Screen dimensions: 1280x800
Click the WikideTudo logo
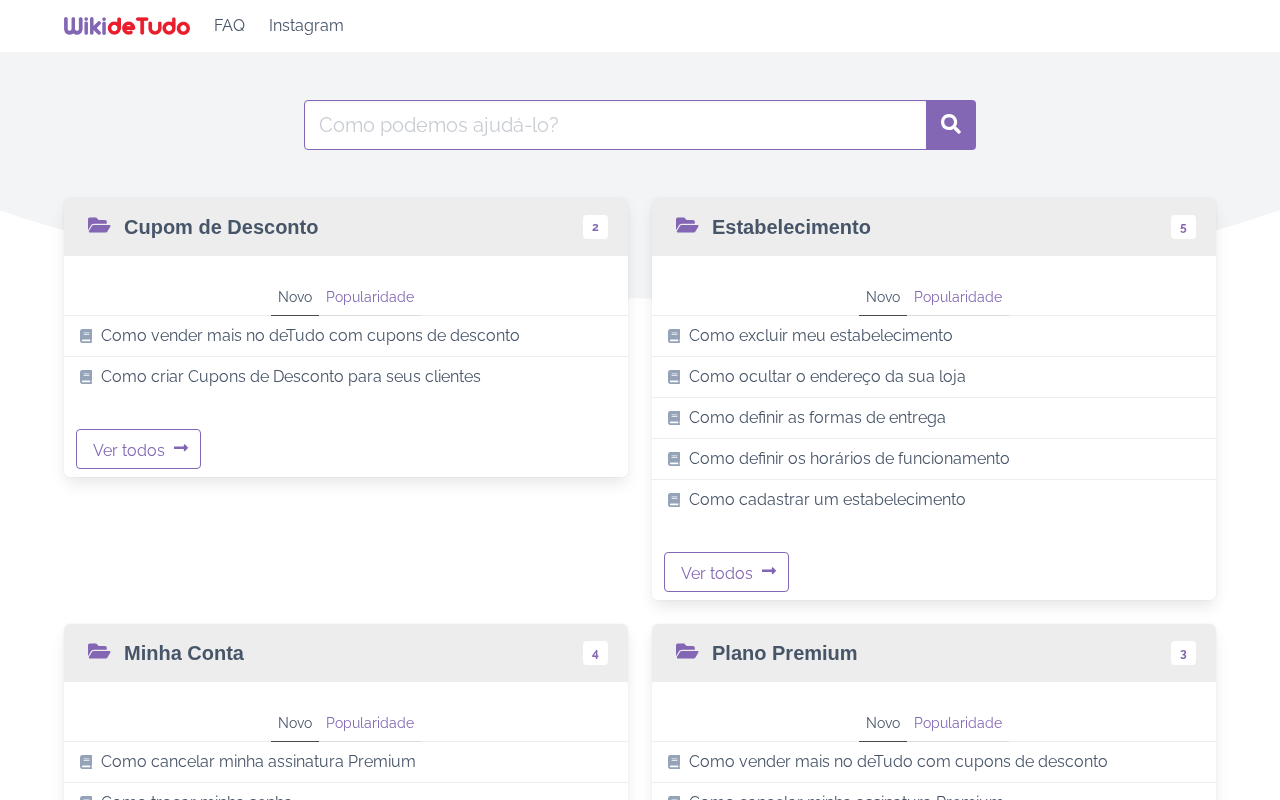click(x=127, y=26)
